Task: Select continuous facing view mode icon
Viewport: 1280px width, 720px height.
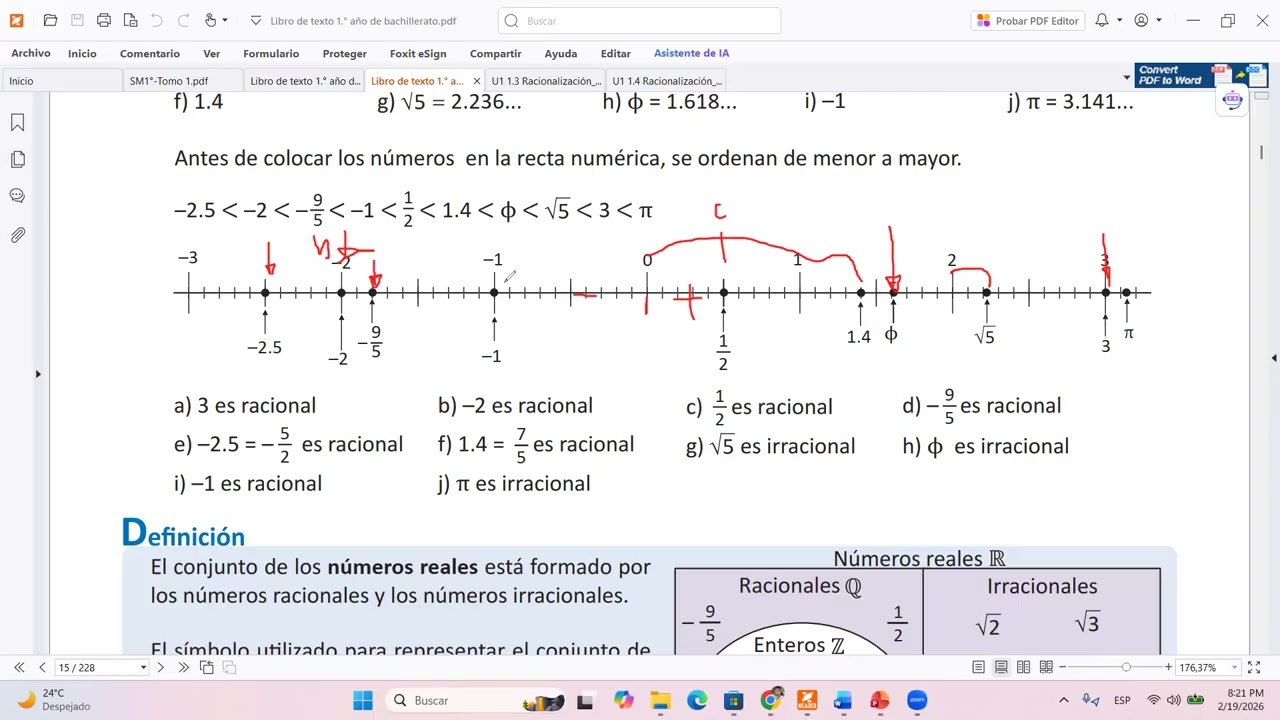Action: pos(1046,667)
